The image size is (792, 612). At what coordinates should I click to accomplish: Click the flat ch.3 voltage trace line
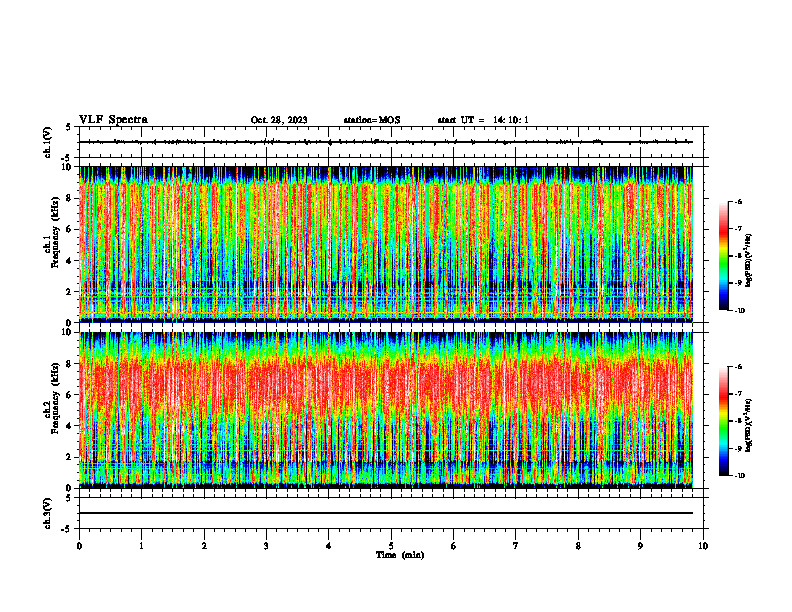coord(386,513)
